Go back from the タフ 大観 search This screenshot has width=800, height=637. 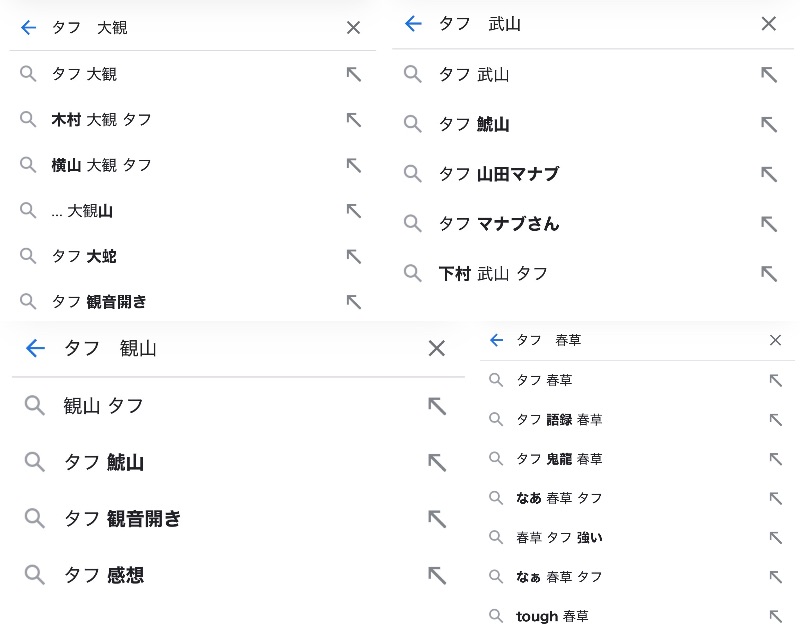click(x=28, y=28)
